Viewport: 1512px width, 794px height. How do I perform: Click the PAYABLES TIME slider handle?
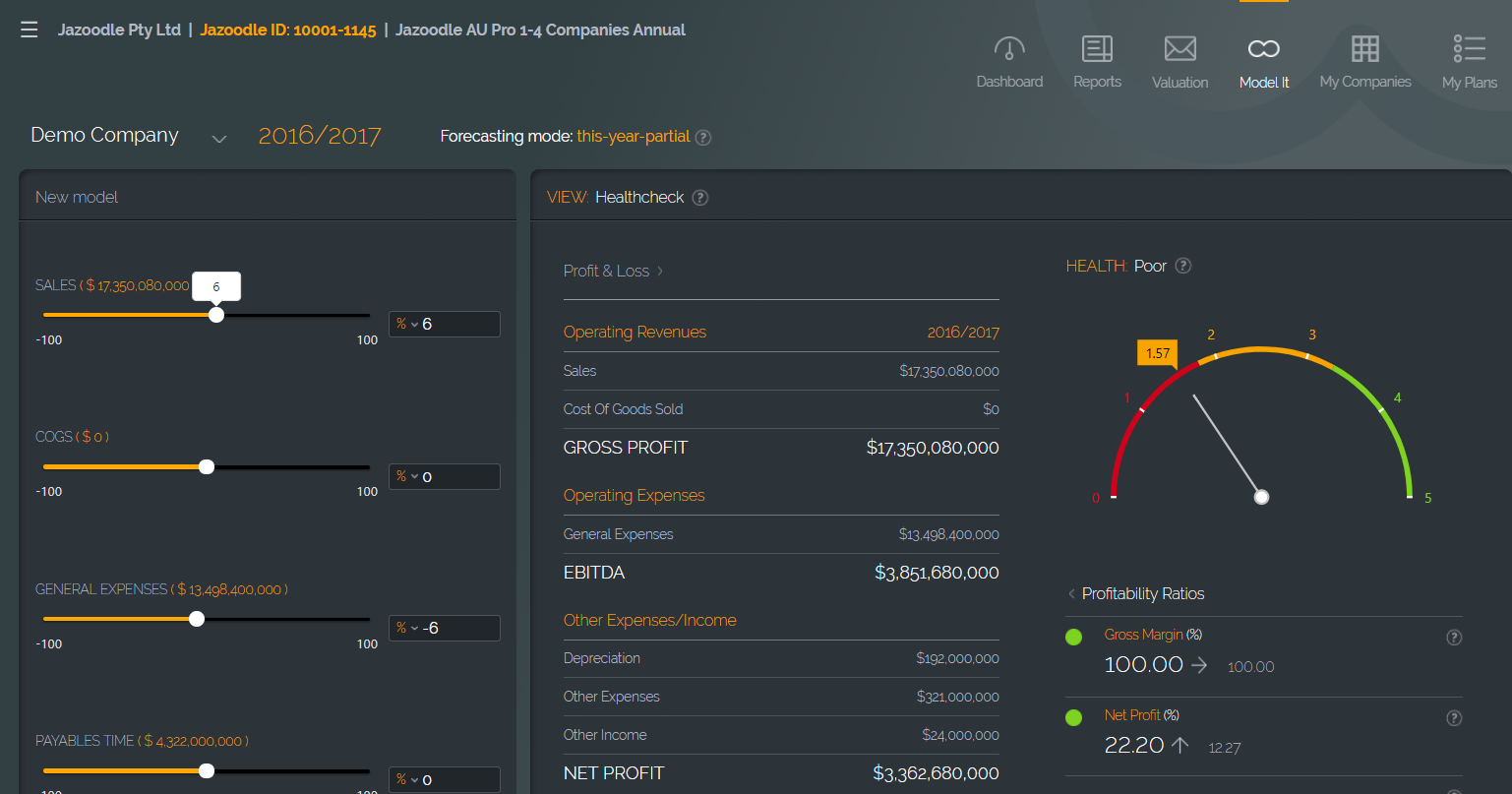click(x=207, y=771)
